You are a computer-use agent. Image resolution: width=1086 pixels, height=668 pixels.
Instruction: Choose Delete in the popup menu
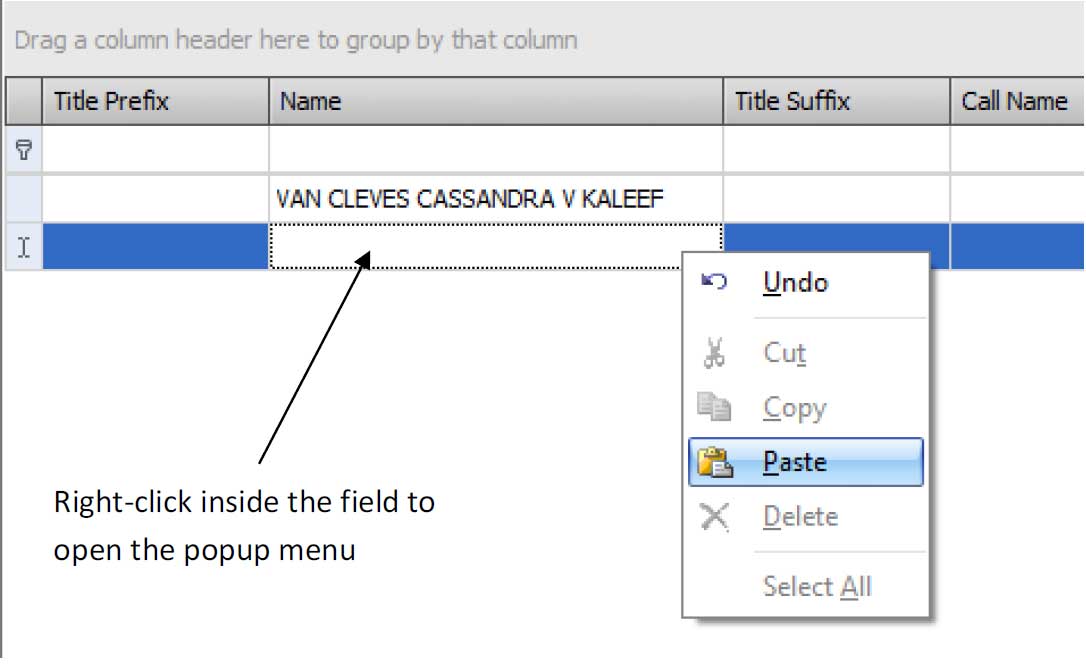point(800,516)
